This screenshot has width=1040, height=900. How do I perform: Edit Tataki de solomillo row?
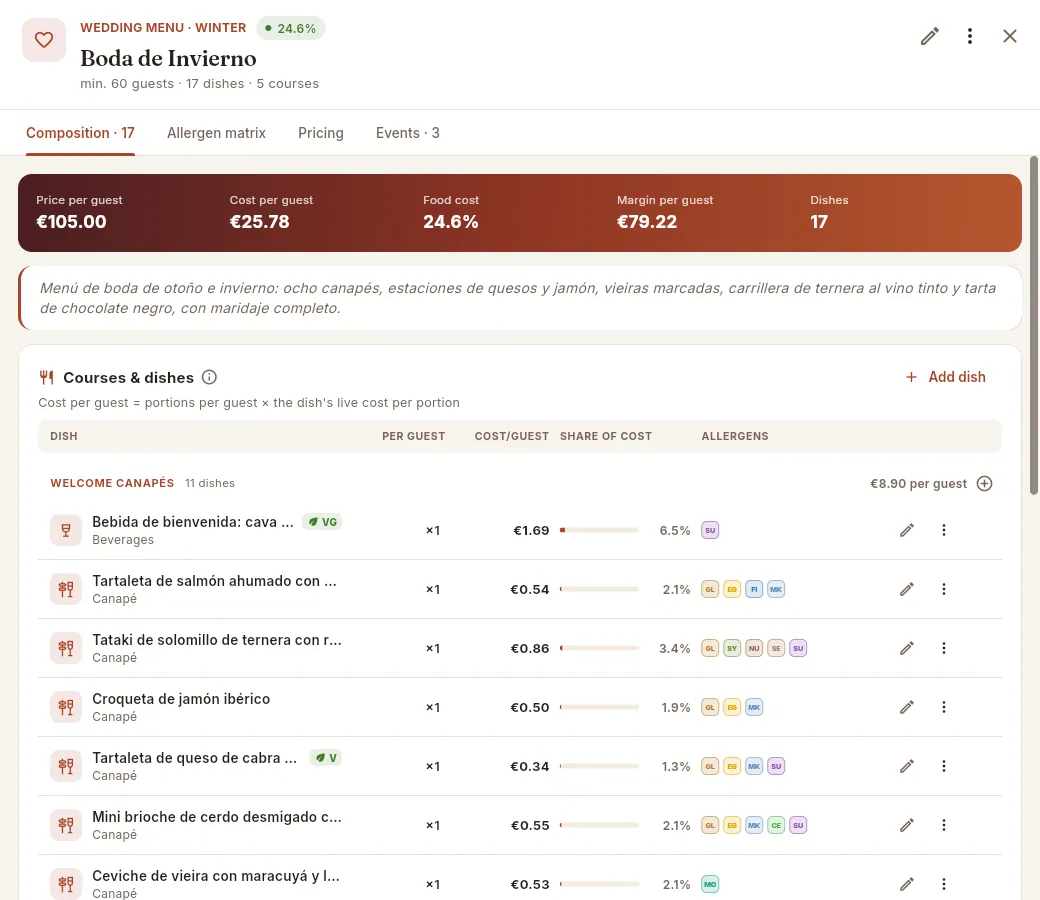click(x=907, y=648)
